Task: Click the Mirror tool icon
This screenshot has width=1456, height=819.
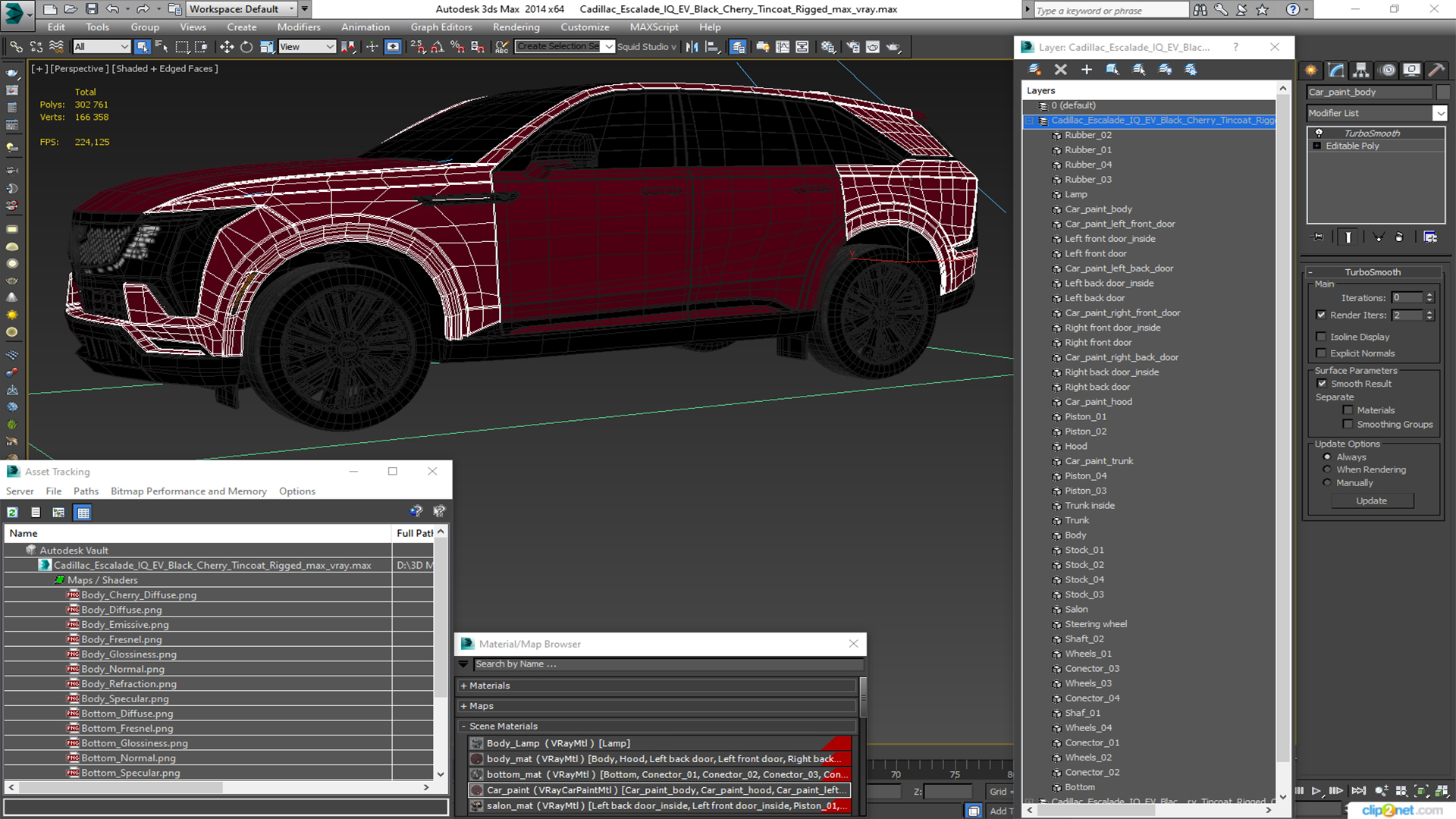Action: coord(692,47)
